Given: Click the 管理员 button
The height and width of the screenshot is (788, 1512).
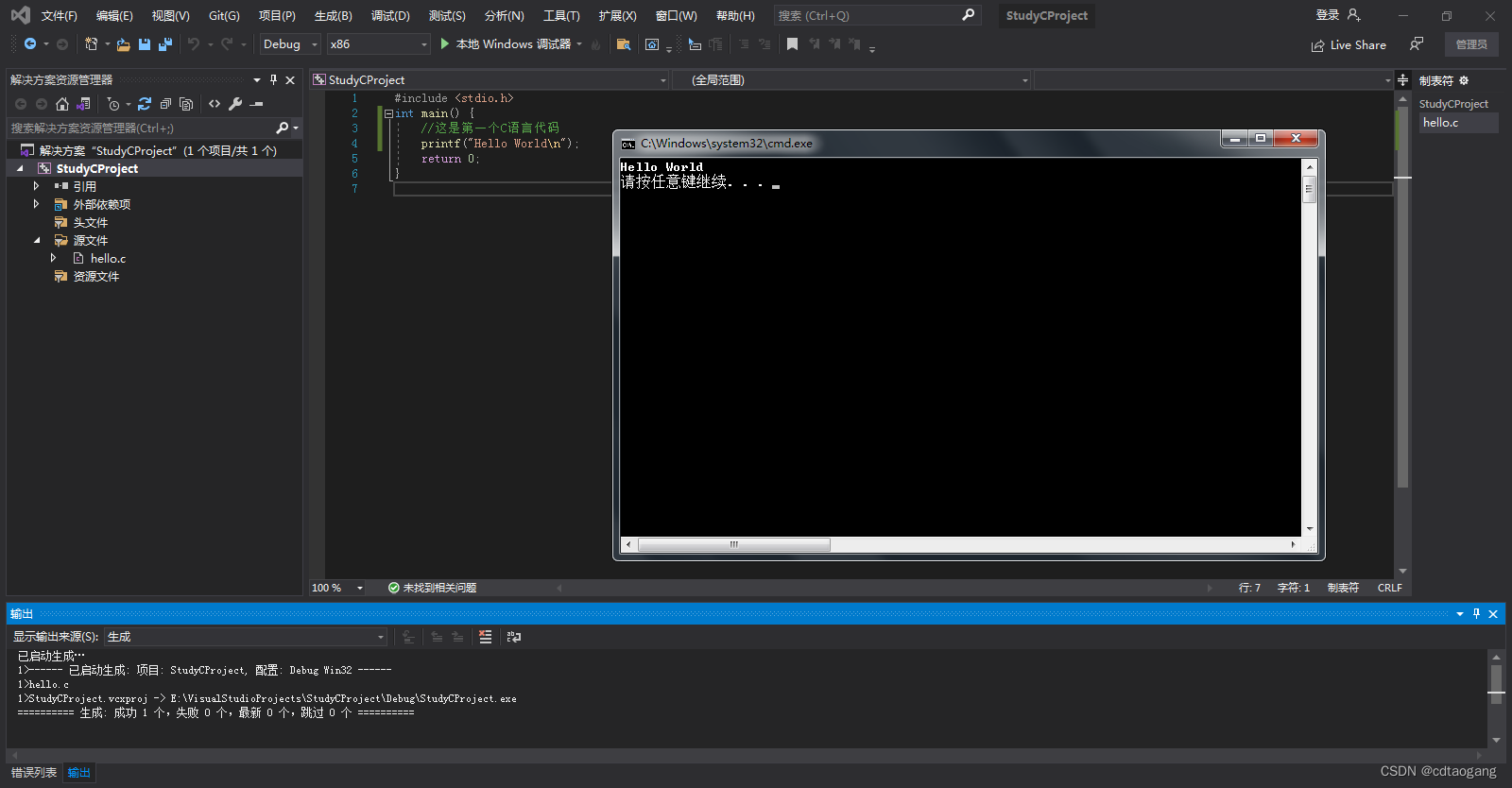Looking at the screenshot, I should coord(1471,44).
